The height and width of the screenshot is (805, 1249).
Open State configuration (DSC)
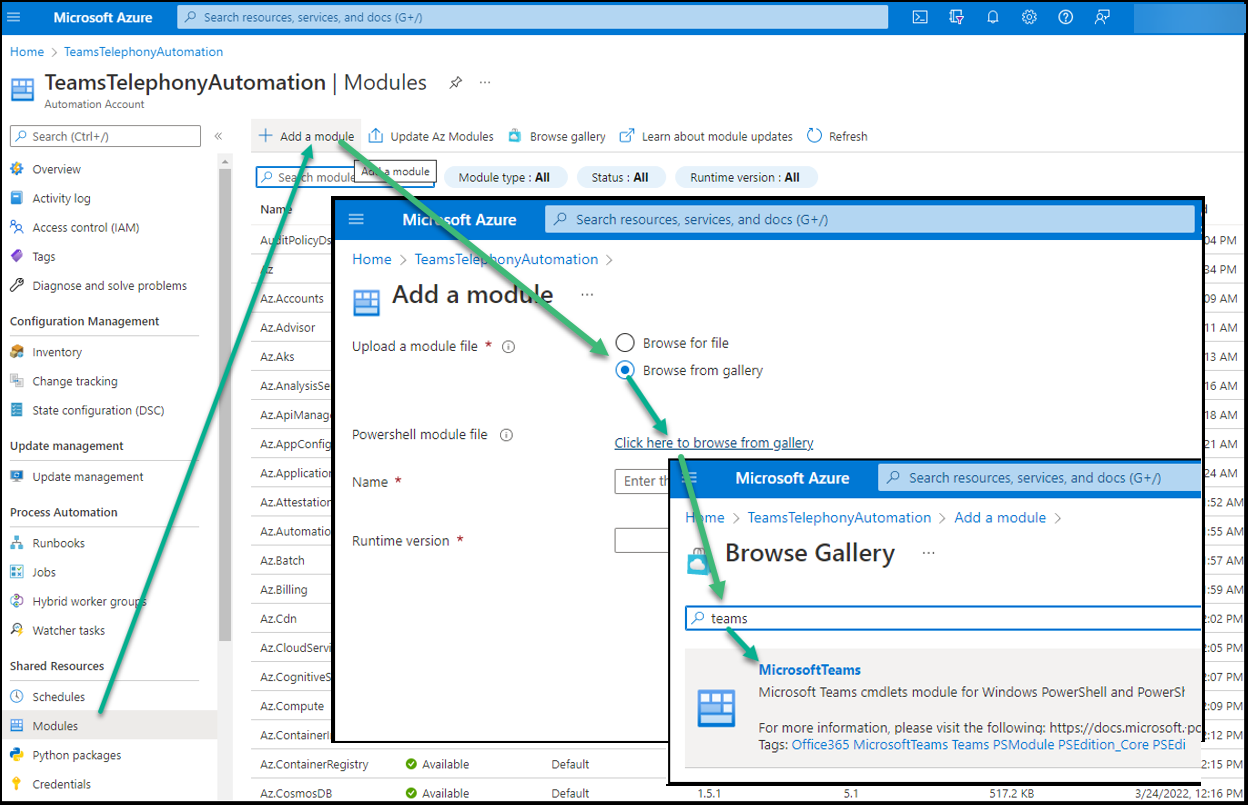98,410
